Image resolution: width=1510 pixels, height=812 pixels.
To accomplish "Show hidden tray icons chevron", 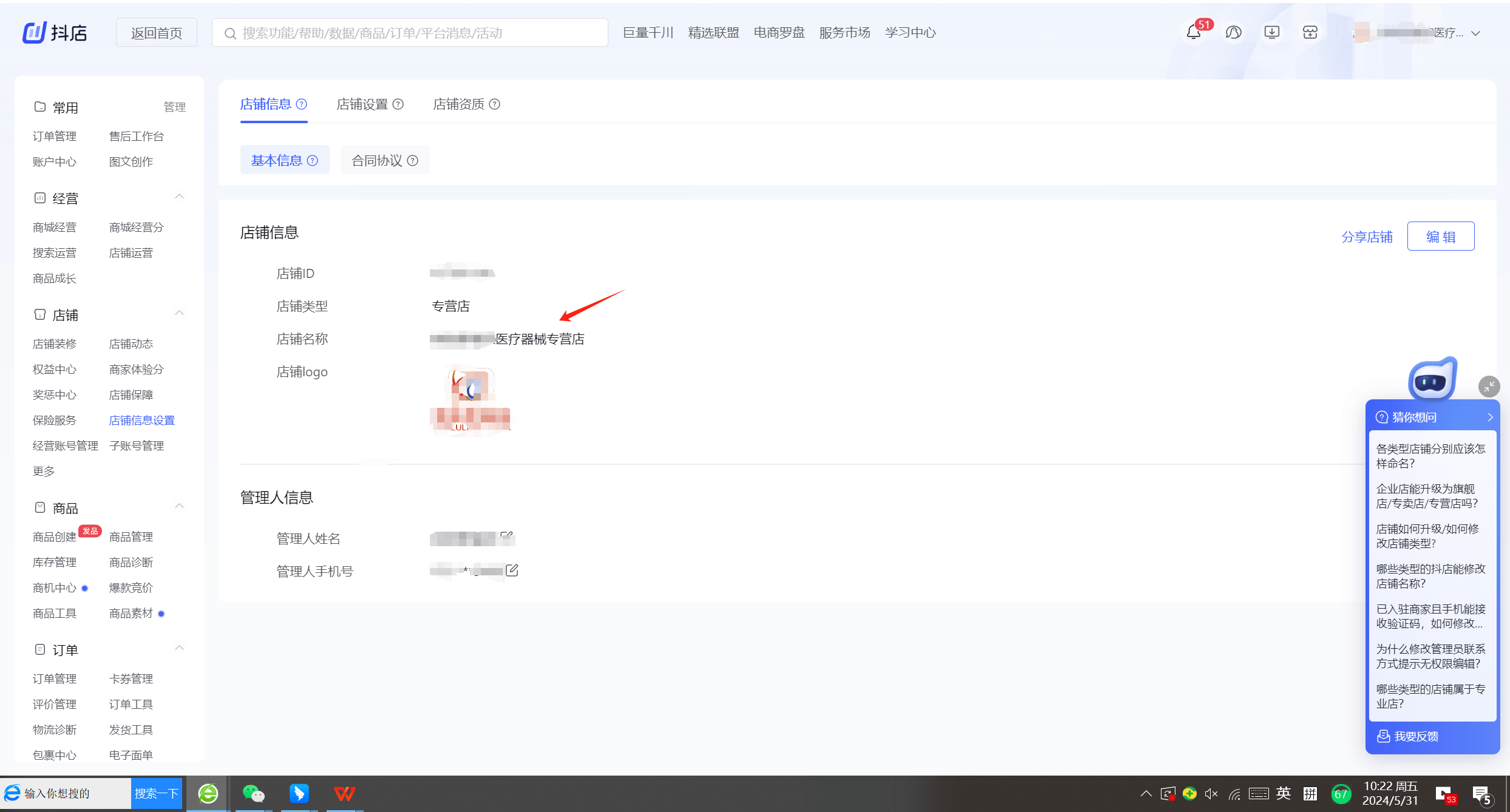I will pyautogui.click(x=1146, y=794).
